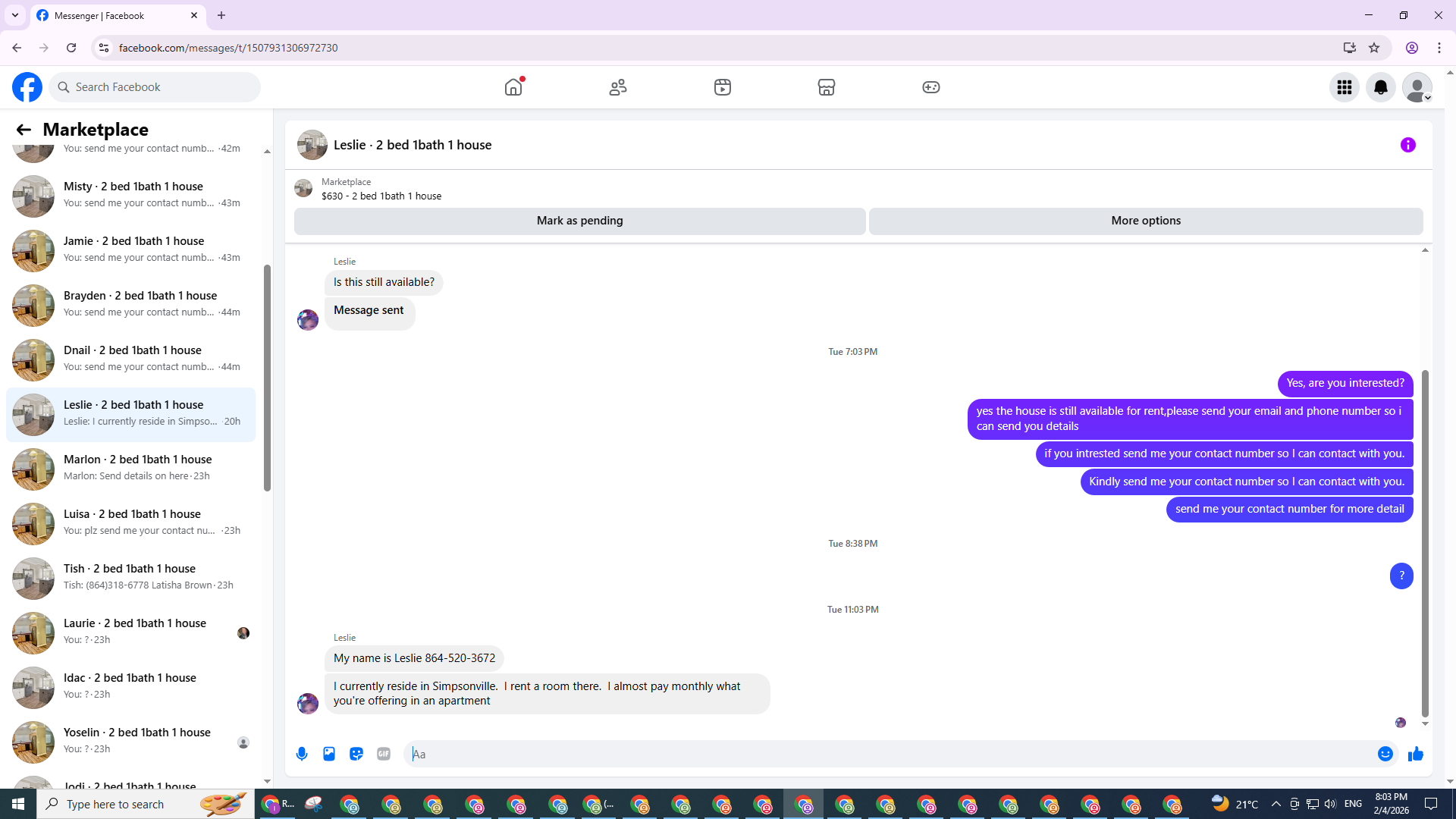Open Facebook notifications bell
Screen dimensions: 1456x819
[x=1380, y=87]
